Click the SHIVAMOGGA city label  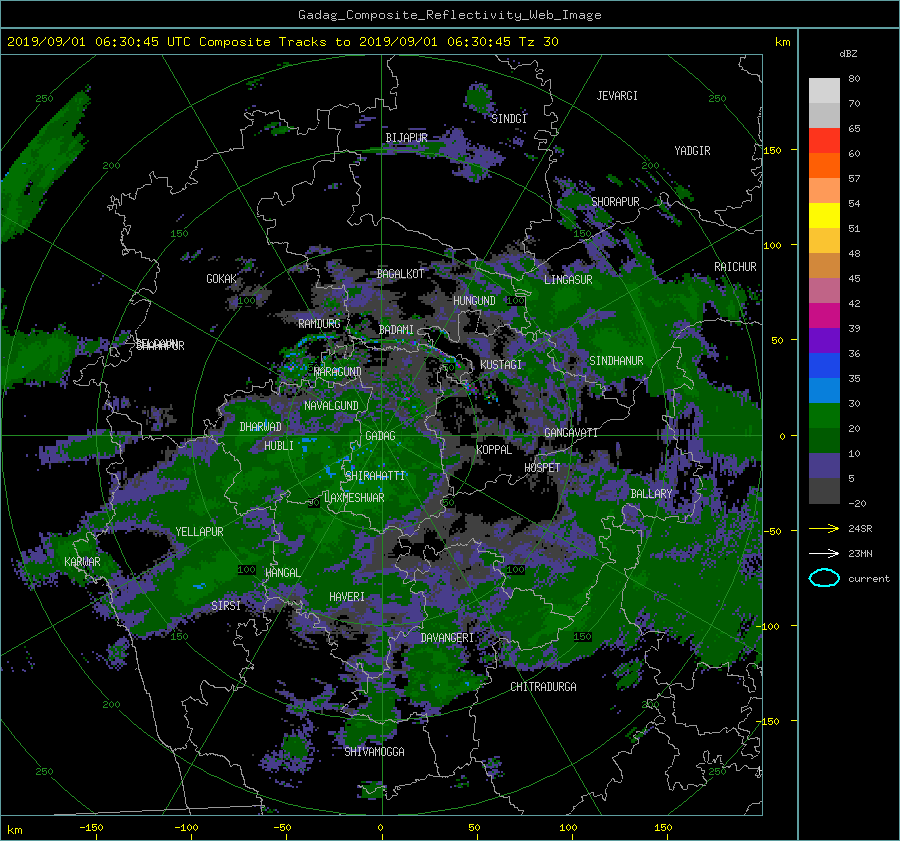[374, 752]
